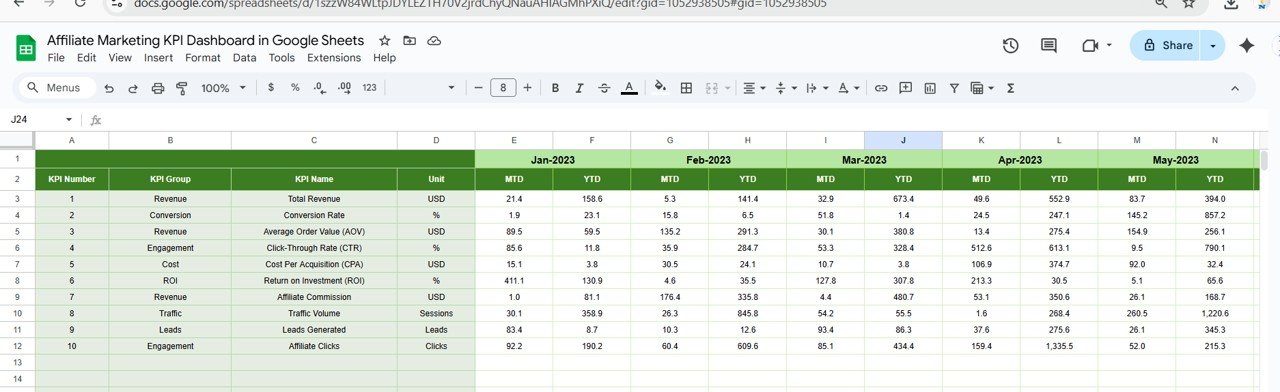Format as currency with the dollar icon

tap(271, 88)
